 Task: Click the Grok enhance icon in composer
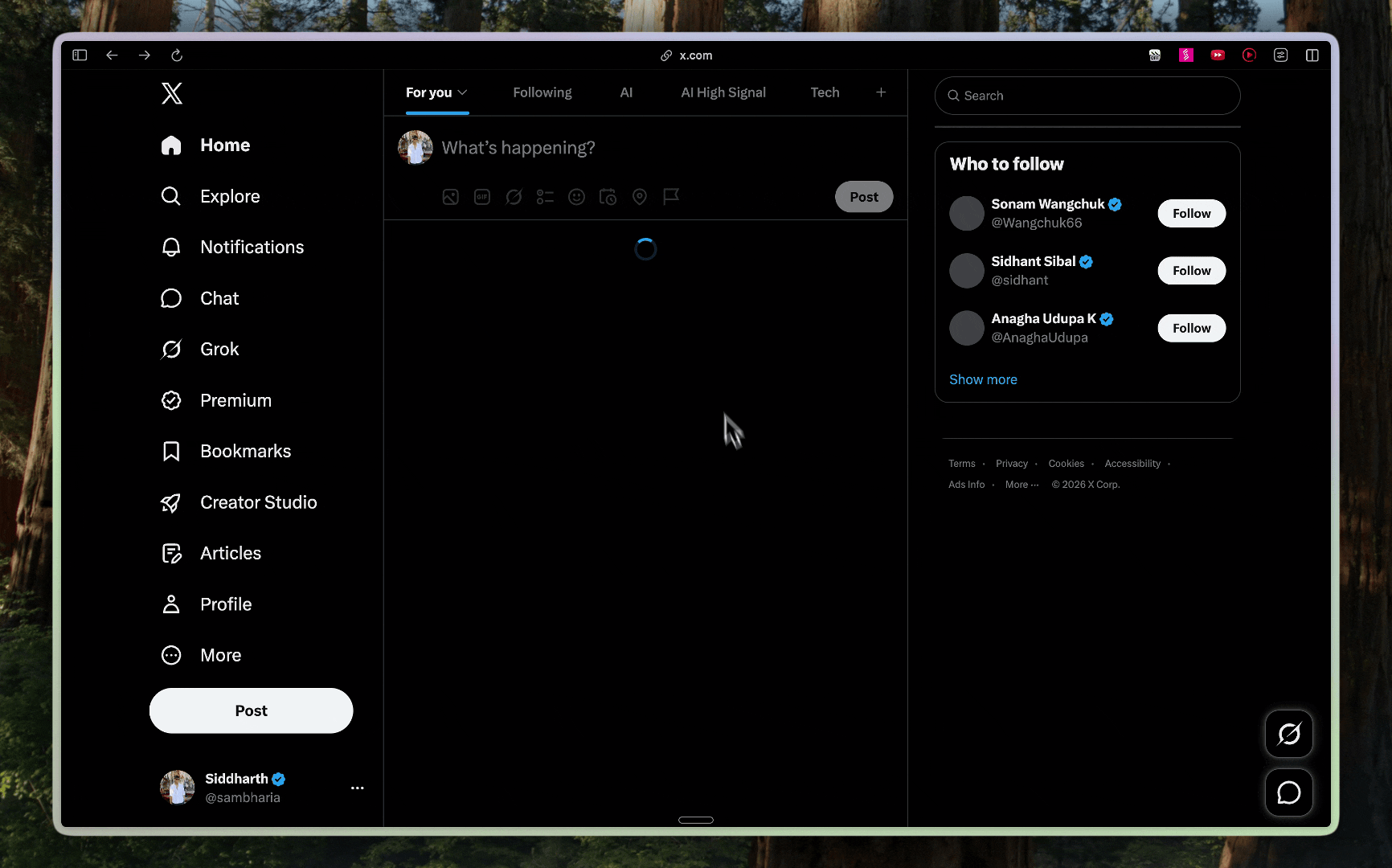[x=514, y=197]
